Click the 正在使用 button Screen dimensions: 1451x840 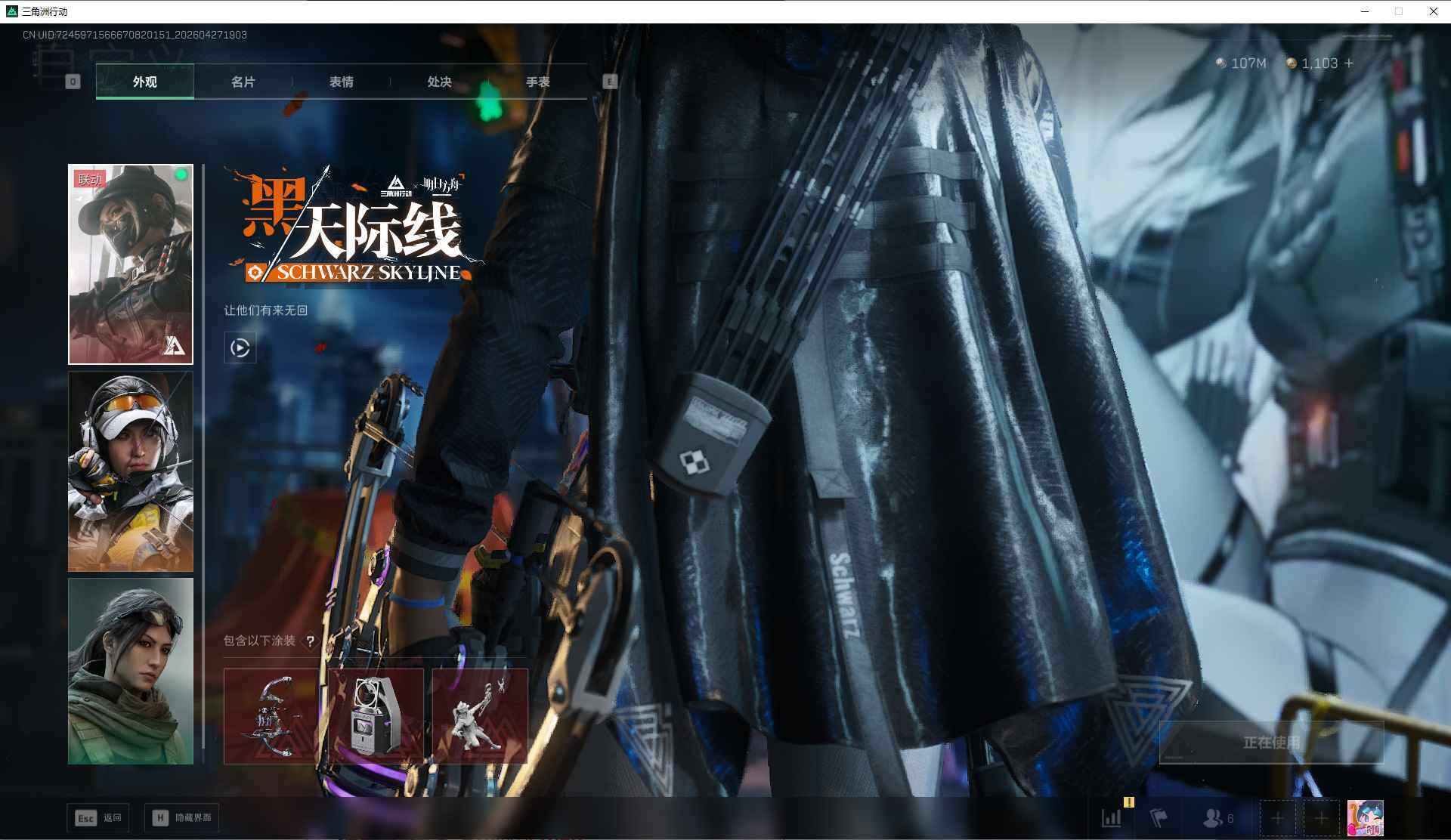click(1271, 743)
